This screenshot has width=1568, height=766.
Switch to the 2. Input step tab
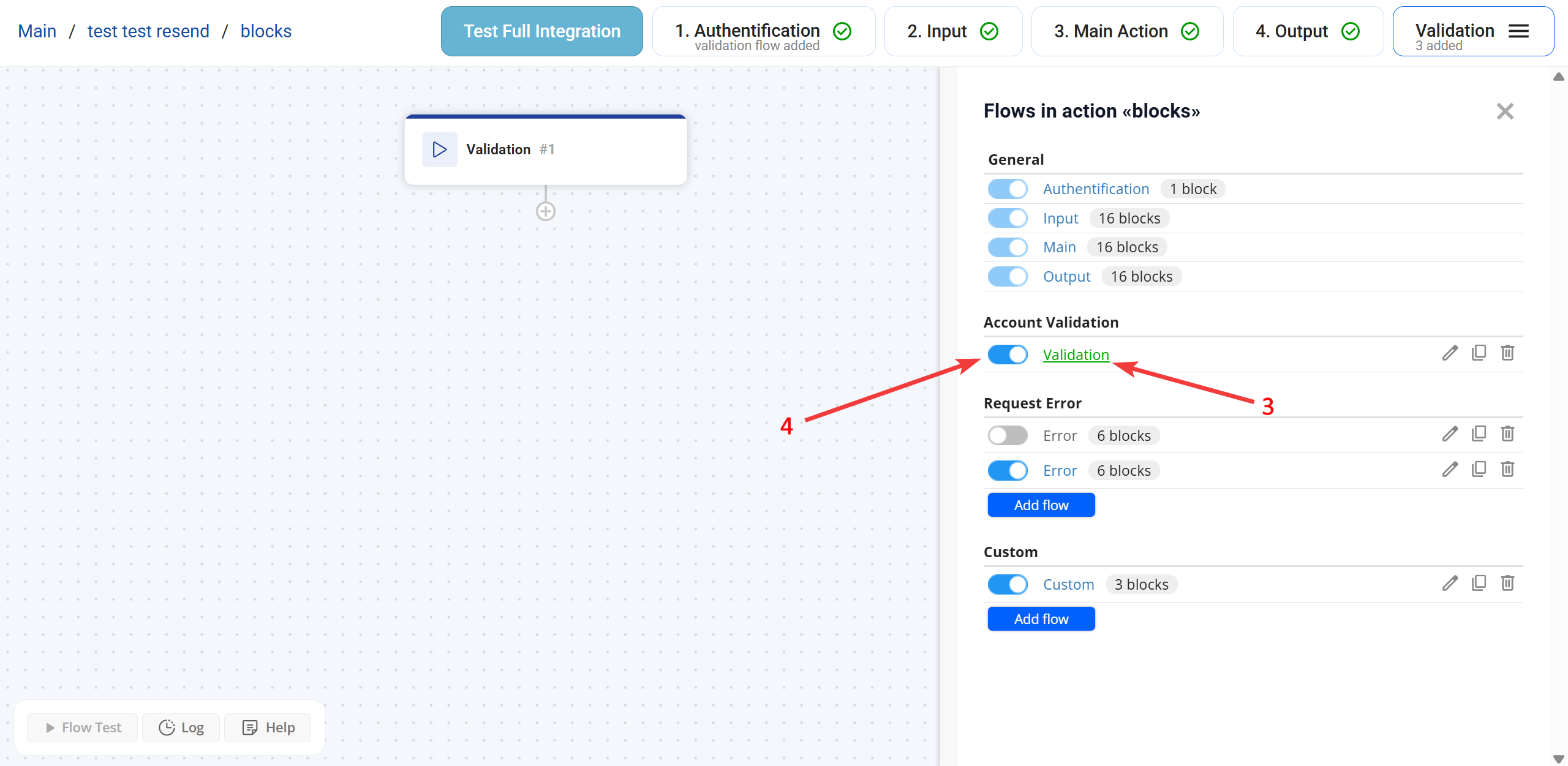[952, 31]
